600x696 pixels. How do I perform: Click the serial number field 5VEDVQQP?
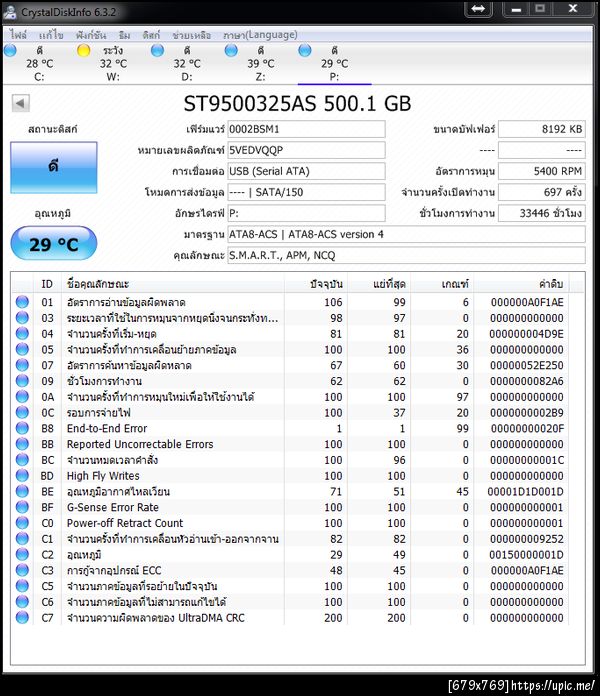tap(306, 150)
